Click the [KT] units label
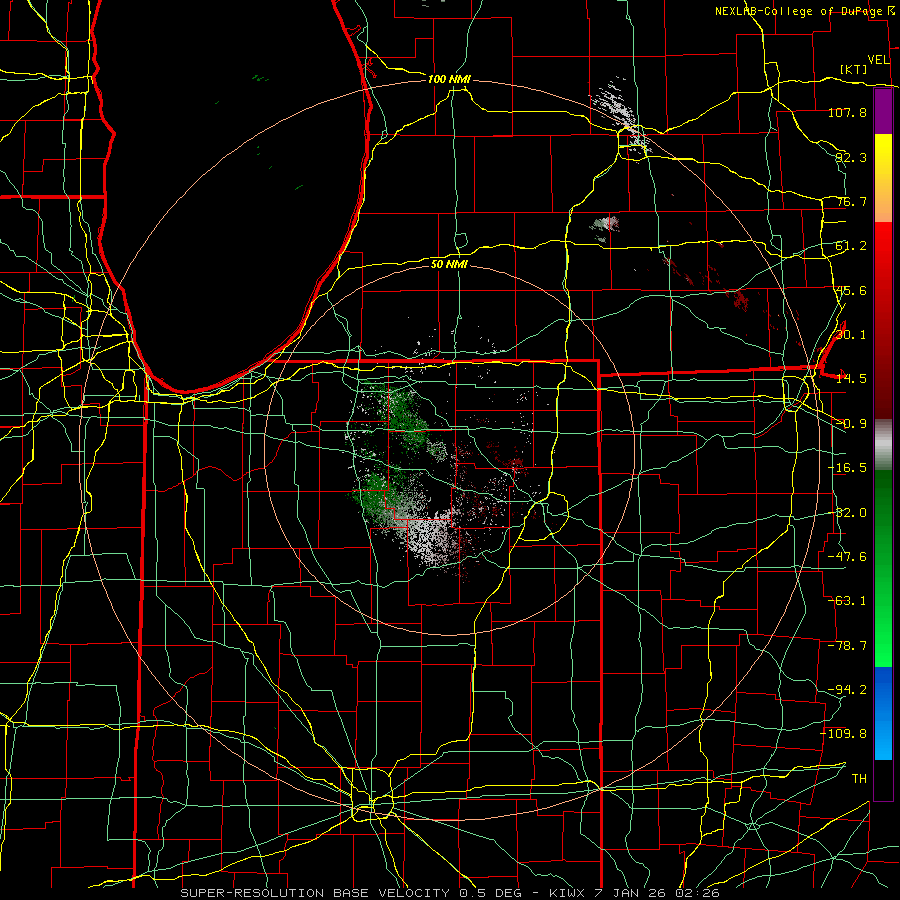The height and width of the screenshot is (900, 900). [x=854, y=69]
